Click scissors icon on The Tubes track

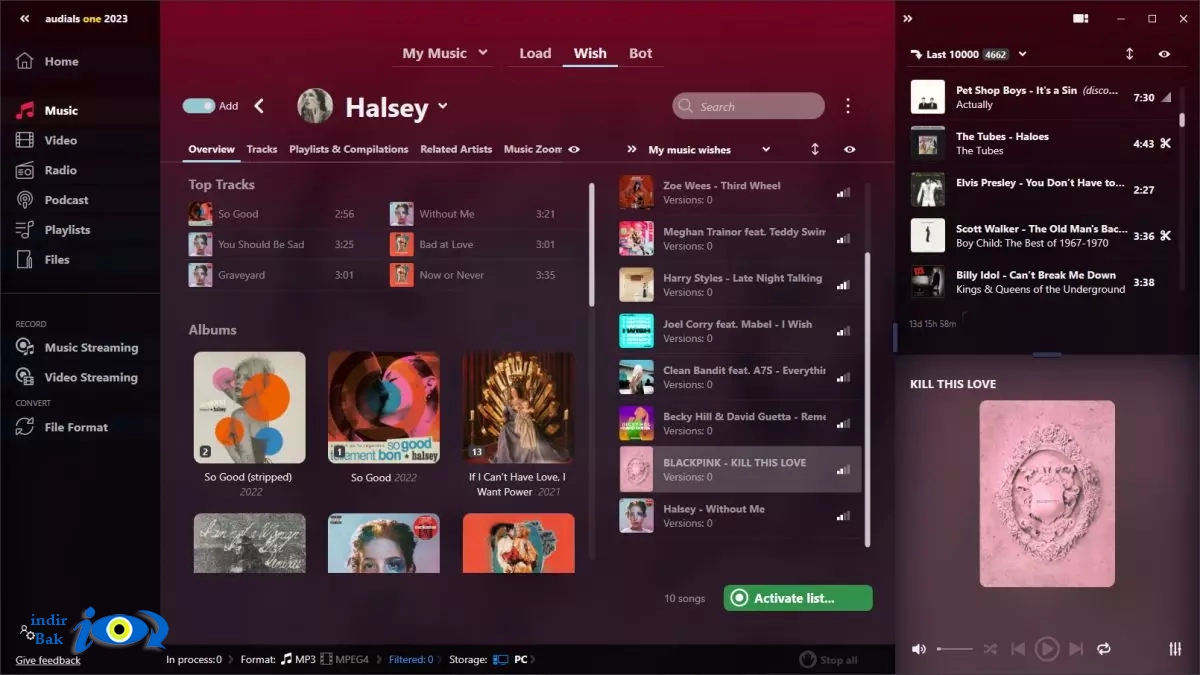tap(1165, 143)
